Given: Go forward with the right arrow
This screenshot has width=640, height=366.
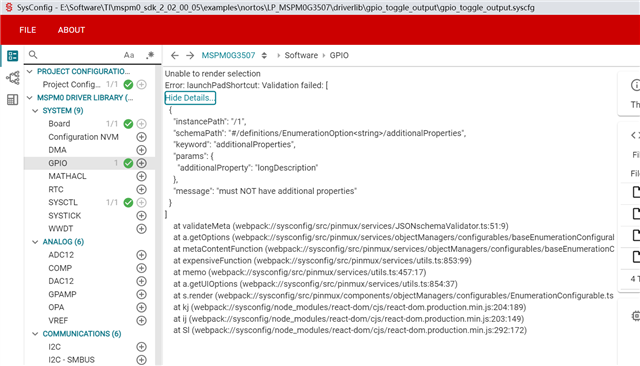Looking at the screenshot, I should click(190, 55).
